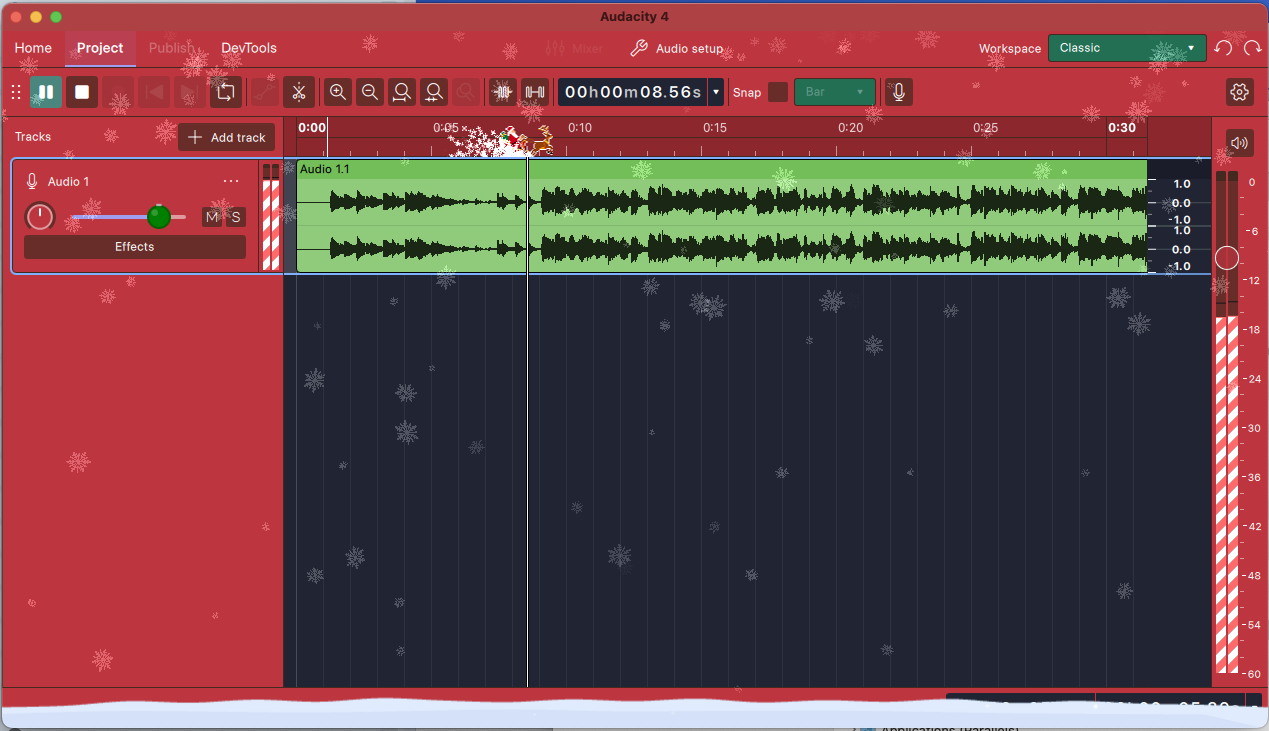Solo the Audio 1 track
Image resolution: width=1269 pixels, height=731 pixels.
pyautogui.click(x=236, y=217)
